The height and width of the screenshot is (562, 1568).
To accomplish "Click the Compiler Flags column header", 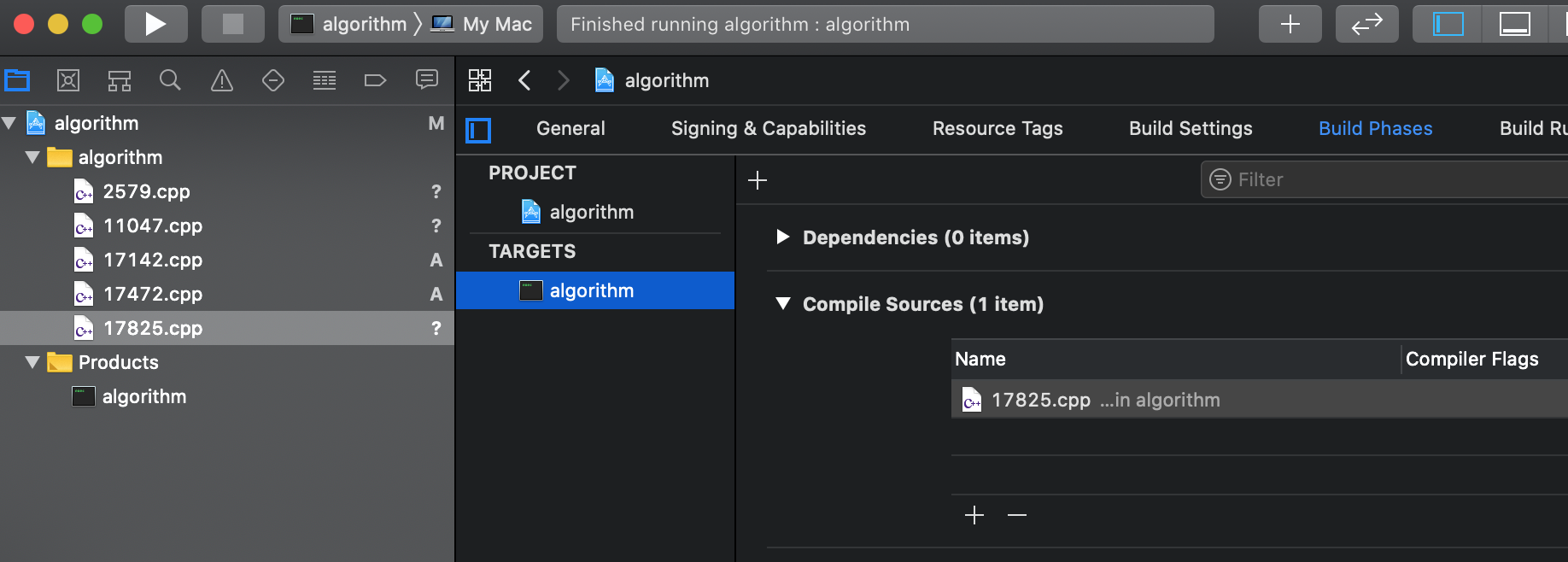I will point(1486,359).
